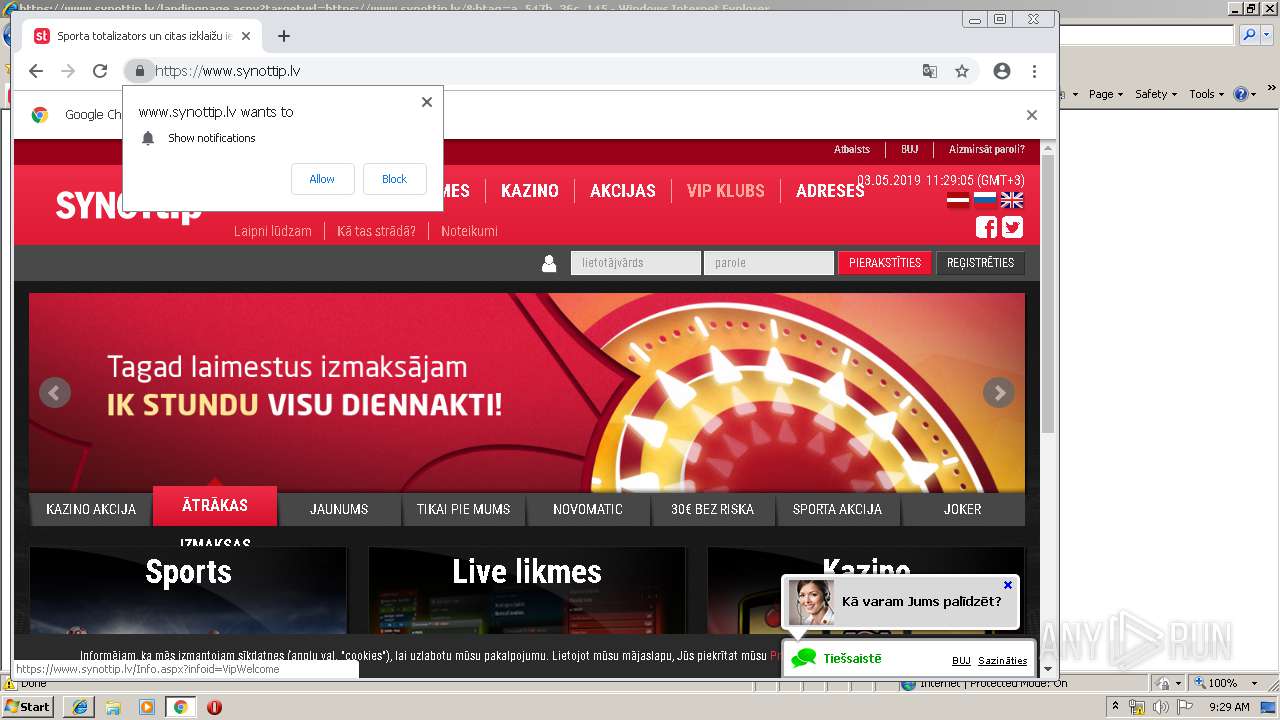
Task: Open the VIP KLUBS menu item
Action: point(726,191)
